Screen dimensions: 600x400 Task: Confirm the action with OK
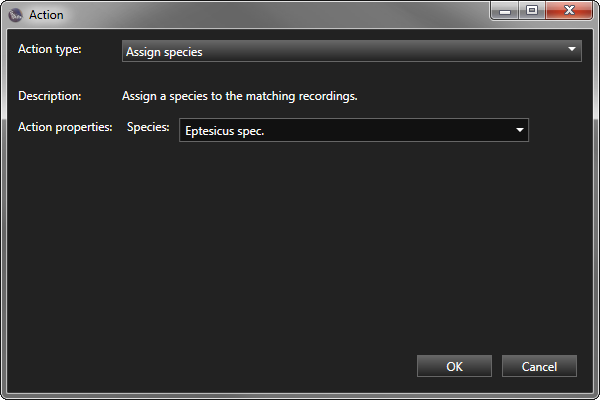tap(454, 366)
